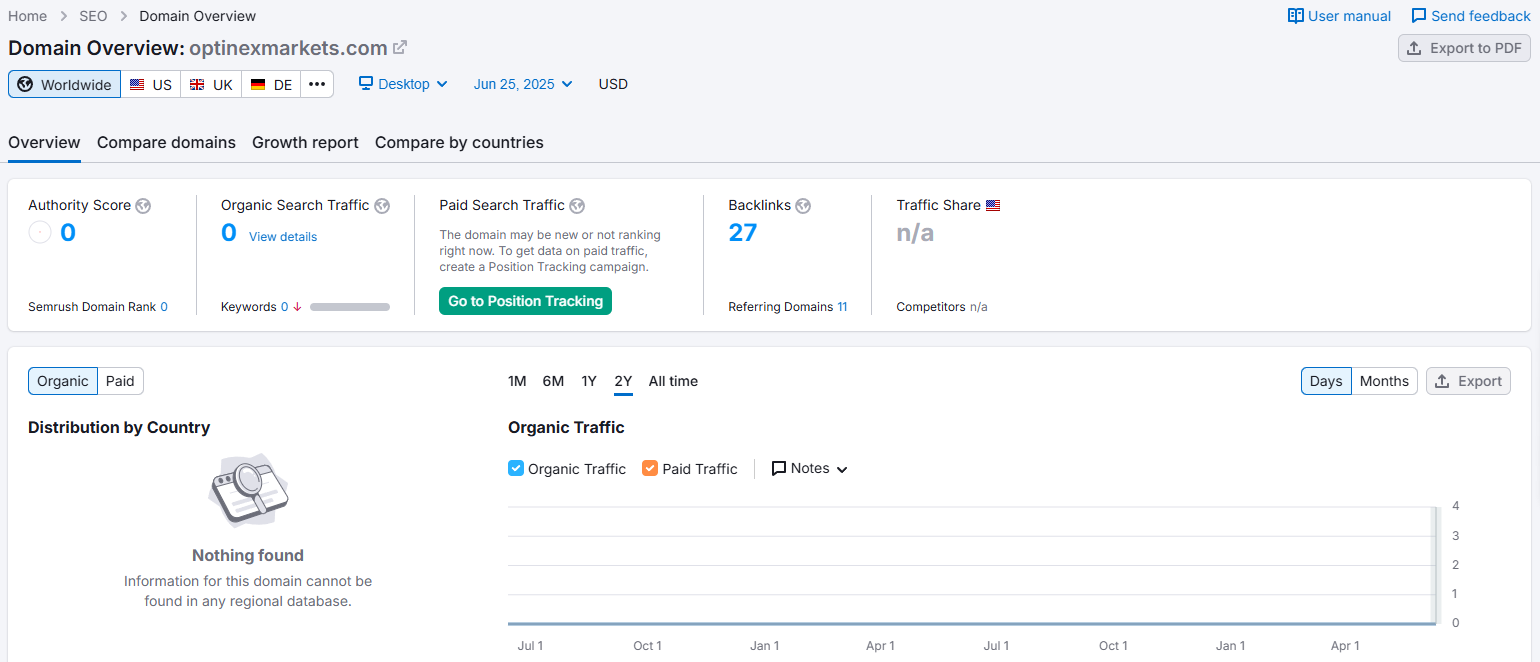Set chart granularity to Months
Viewport: 1540px width, 662px height.
coord(1384,381)
